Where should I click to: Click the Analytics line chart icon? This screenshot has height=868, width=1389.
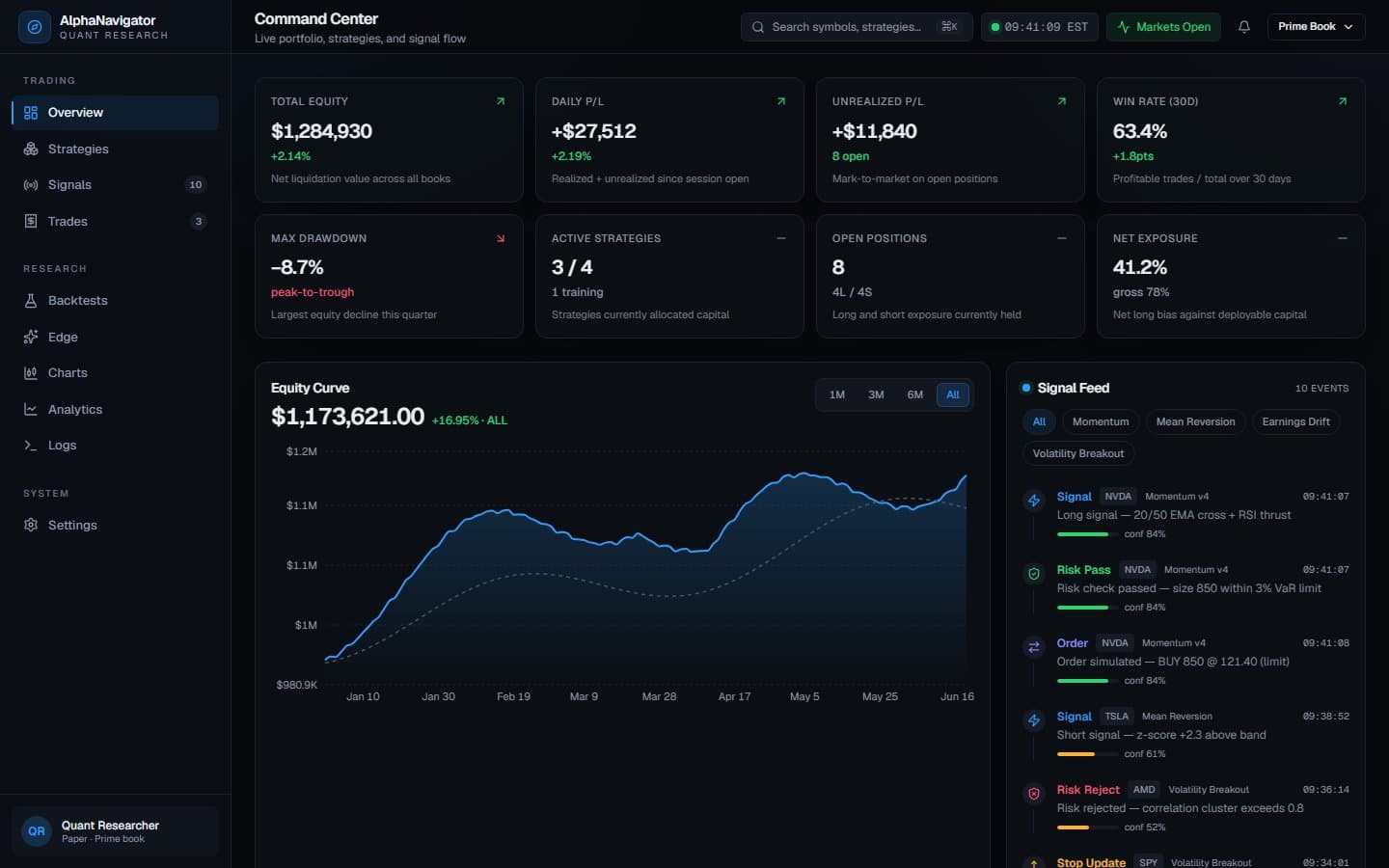pyautogui.click(x=31, y=410)
